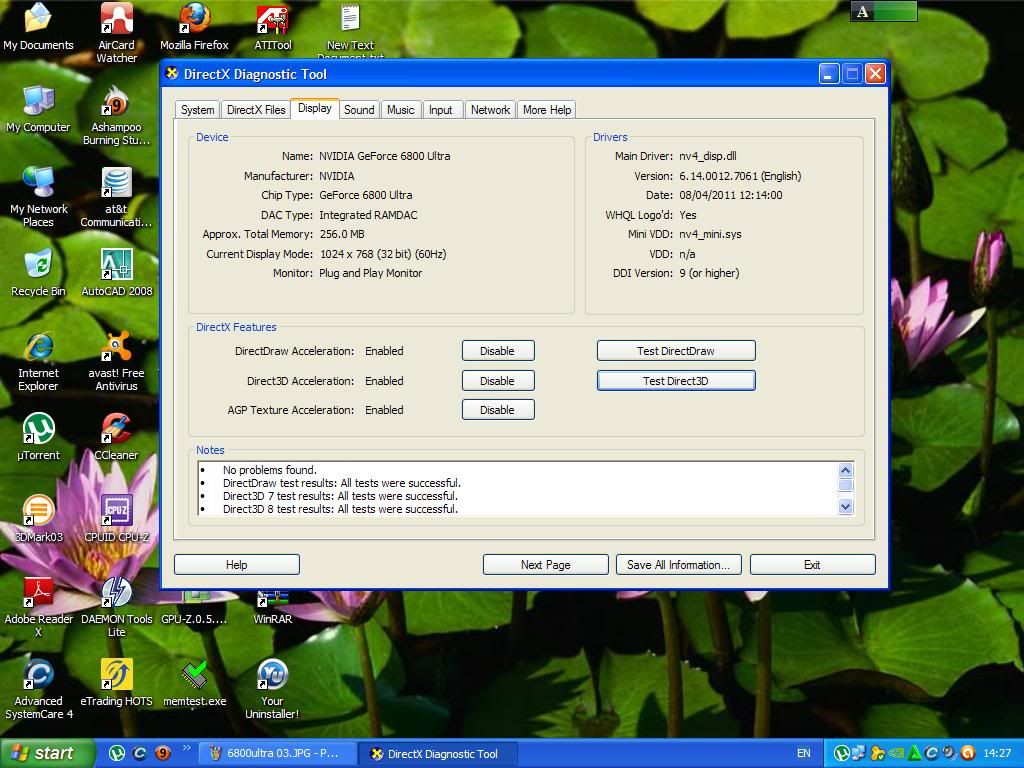This screenshot has height=768, width=1024.
Task: Open the WinRAR desktop icon
Action: point(272,609)
